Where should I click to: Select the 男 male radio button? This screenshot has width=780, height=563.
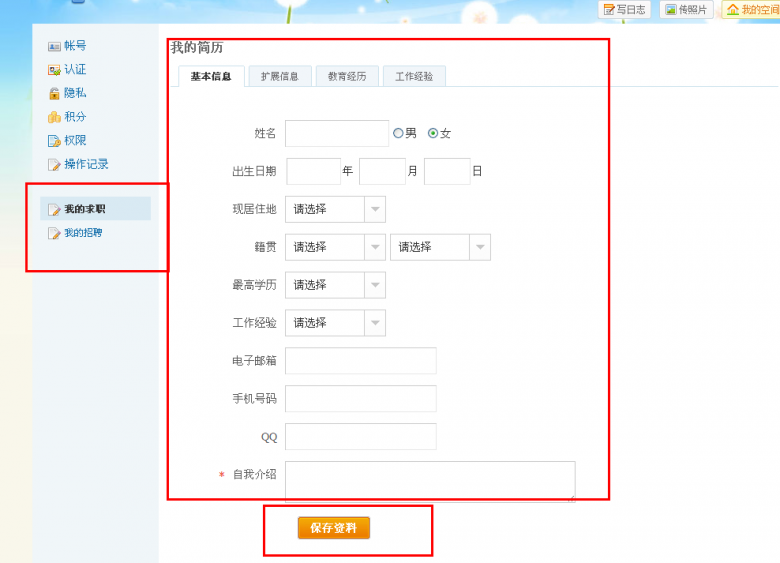coord(398,133)
